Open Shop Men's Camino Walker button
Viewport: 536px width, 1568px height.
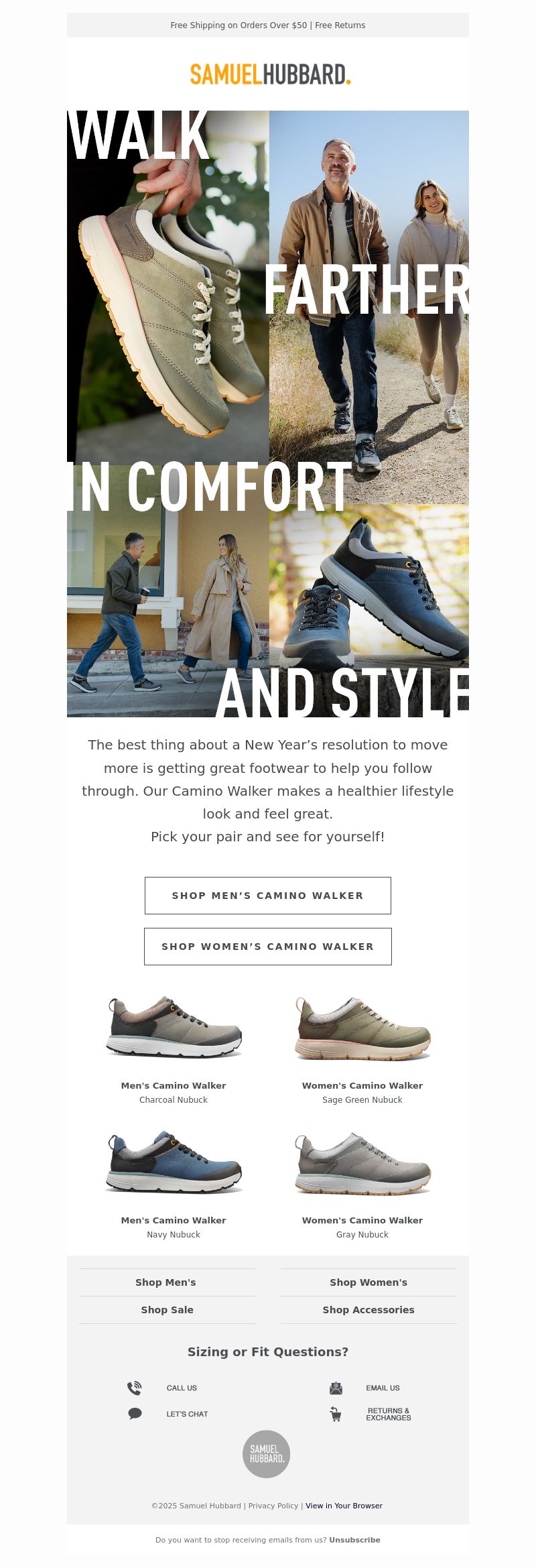(x=268, y=895)
